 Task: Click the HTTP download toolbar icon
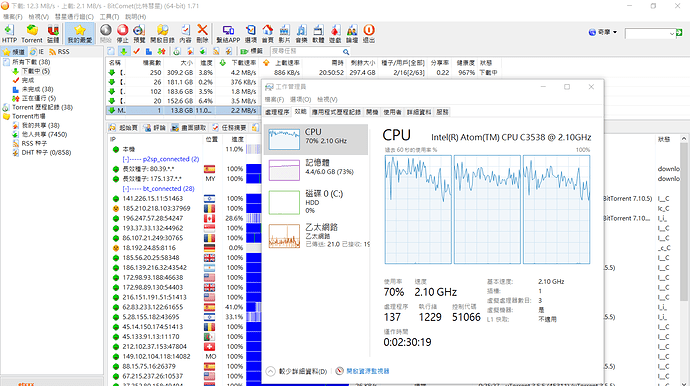point(9,34)
